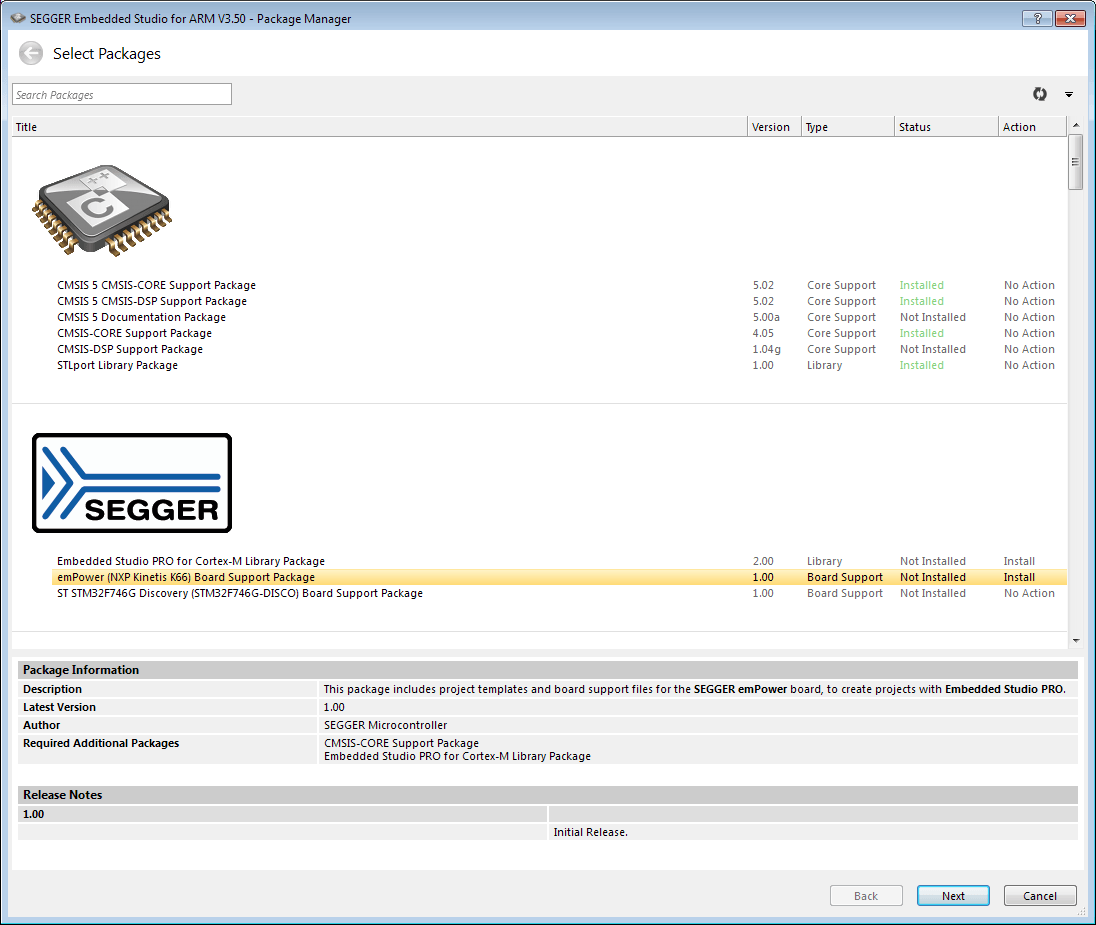Click required package Embedded Studio PRO for Cortex-M
Screen dimensions: 1096x925
point(457,757)
